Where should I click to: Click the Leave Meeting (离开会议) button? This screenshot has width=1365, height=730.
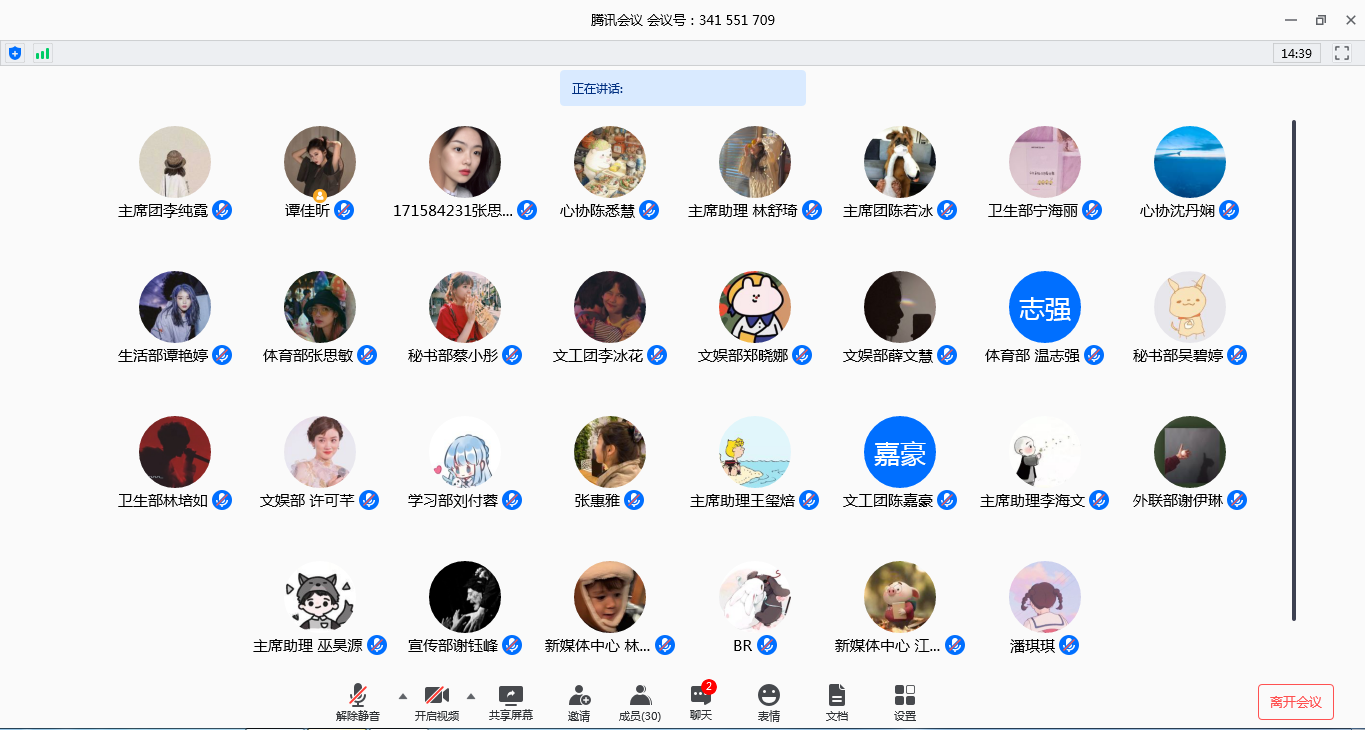(1295, 702)
